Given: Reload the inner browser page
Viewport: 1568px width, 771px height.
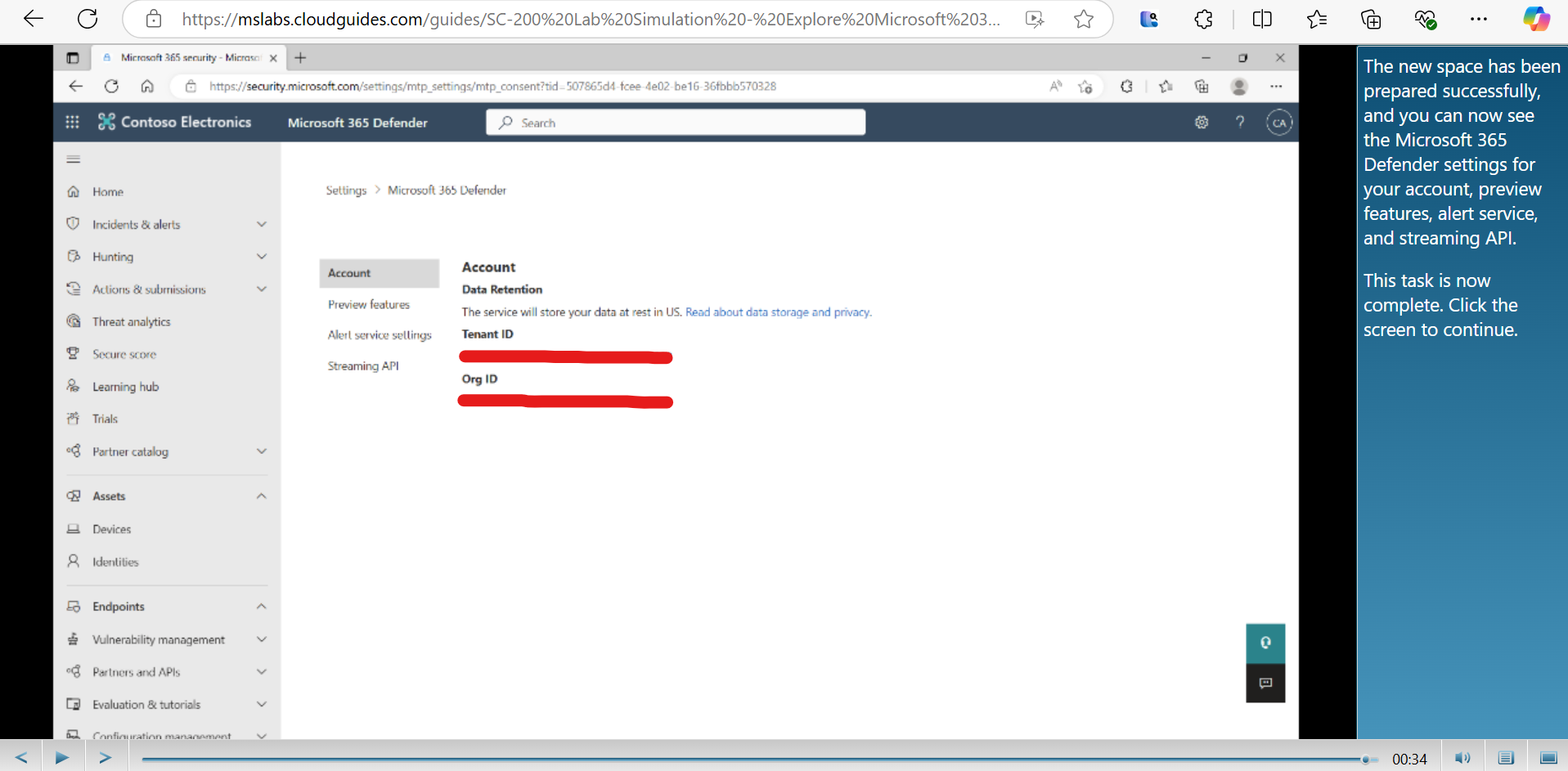Looking at the screenshot, I should point(111,86).
